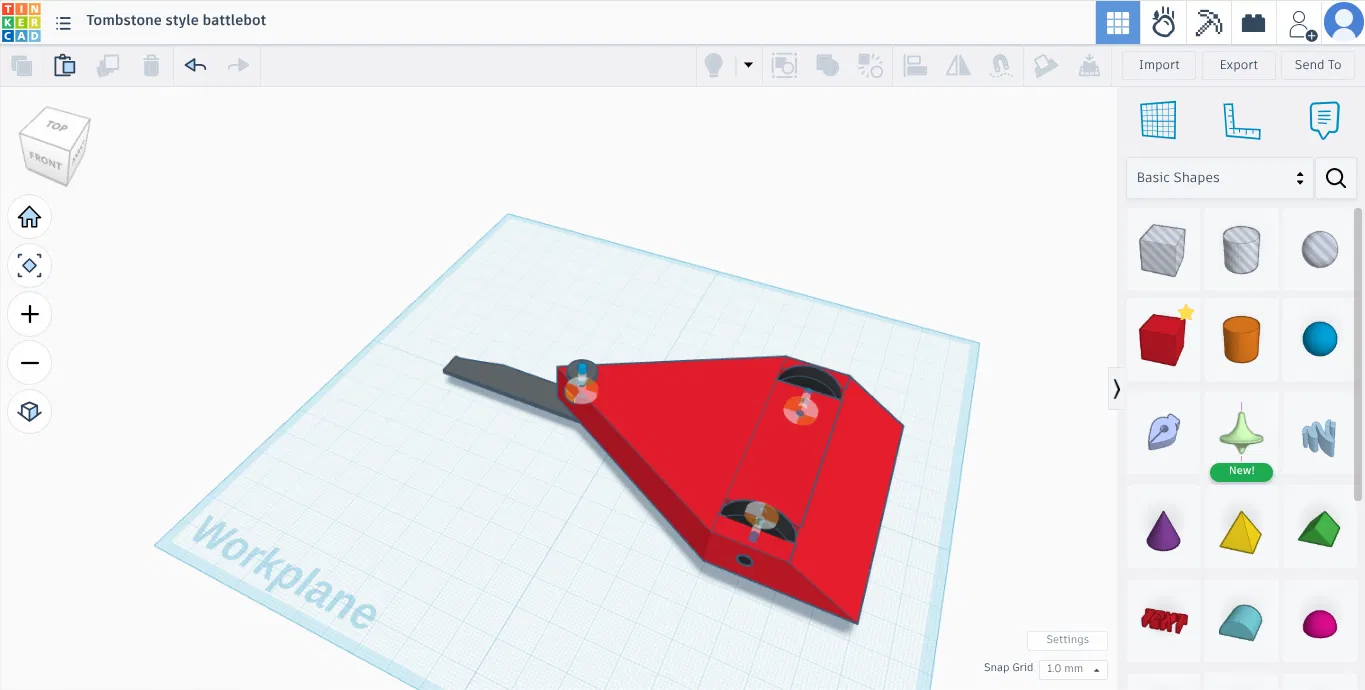Toggle orthographic perspective view cube icon
Screen dimensions: 1365x690
point(30,411)
